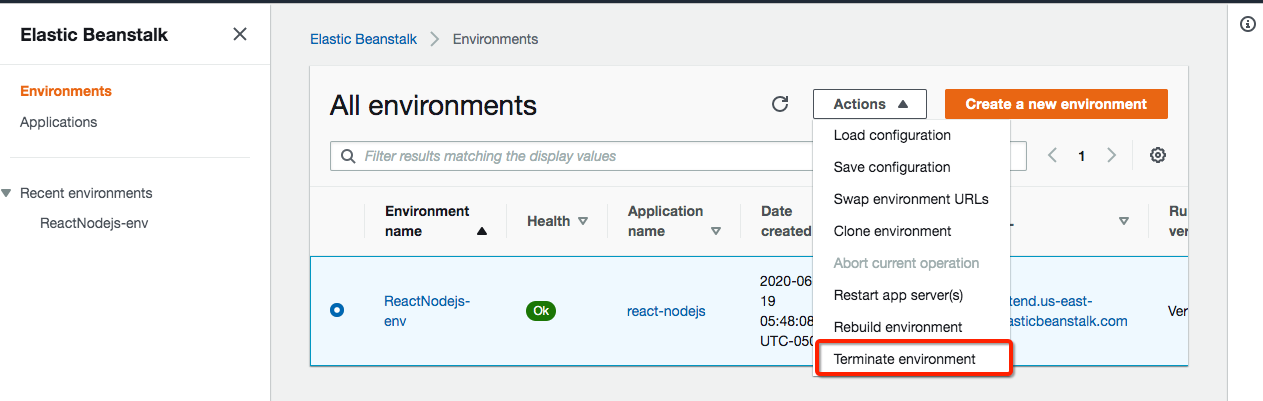Select Rebuild environment menu option
1263x401 pixels.
(898, 327)
